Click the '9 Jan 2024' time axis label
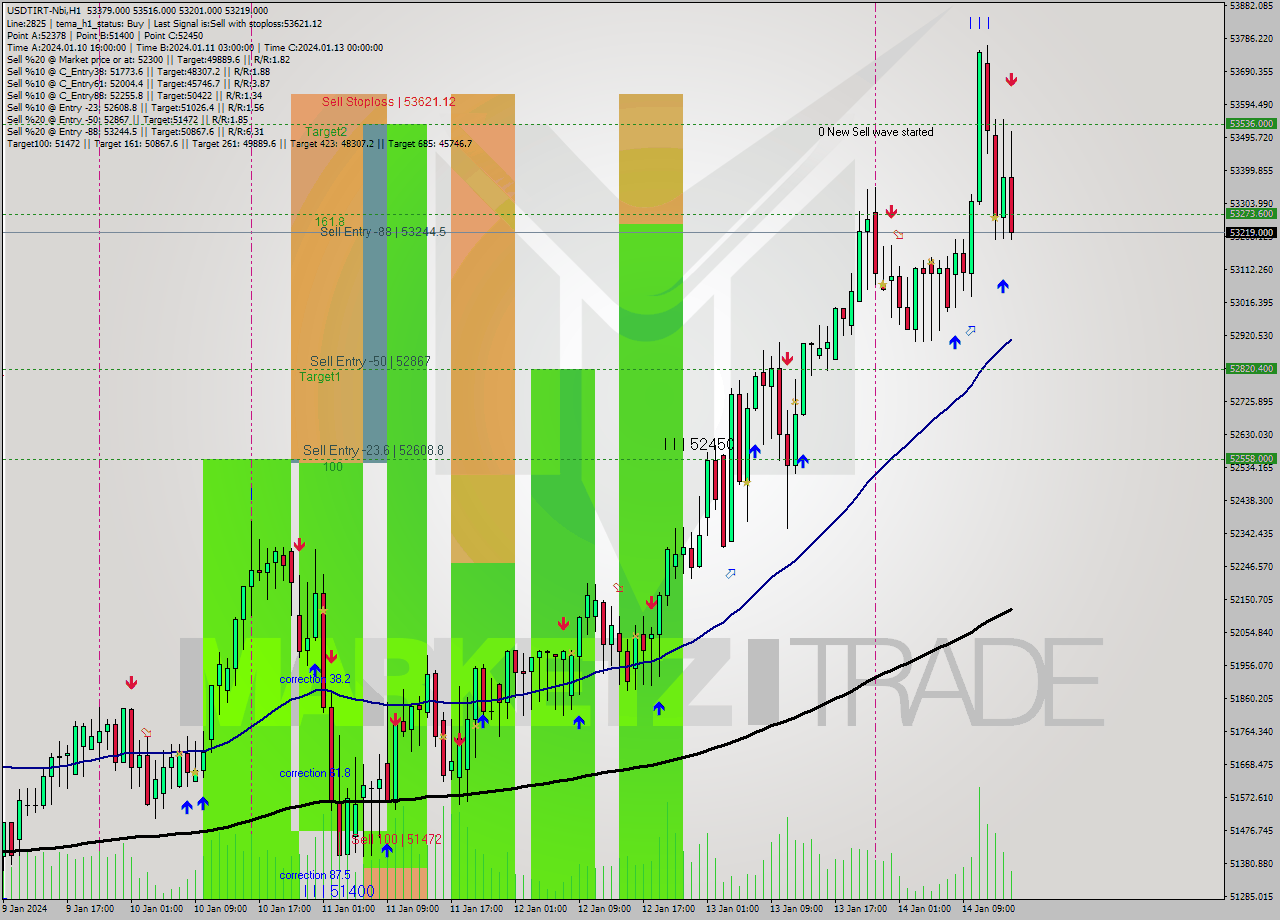The width and height of the screenshot is (1280, 920). [23, 909]
